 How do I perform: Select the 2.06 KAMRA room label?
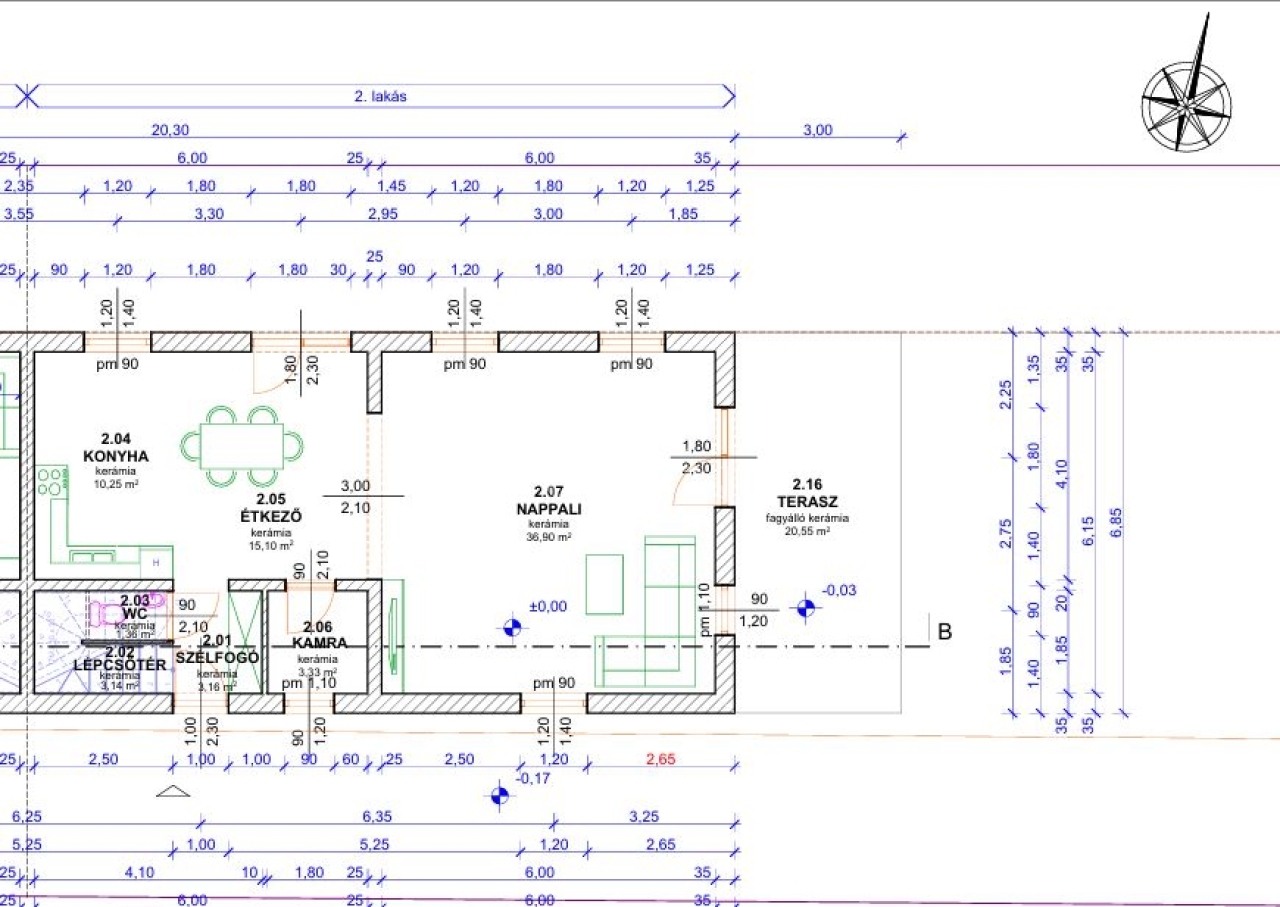tap(320, 634)
